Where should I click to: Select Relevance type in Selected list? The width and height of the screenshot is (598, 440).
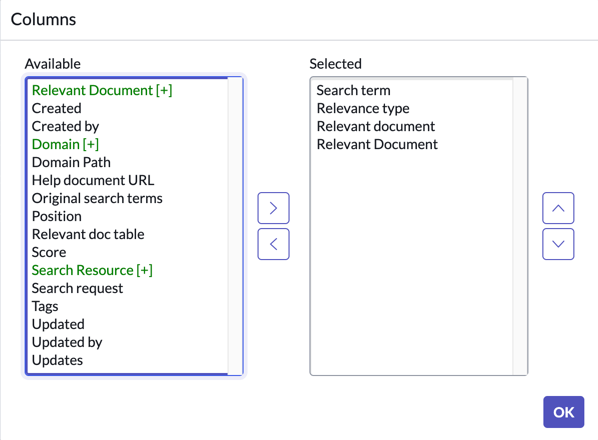[363, 108]
